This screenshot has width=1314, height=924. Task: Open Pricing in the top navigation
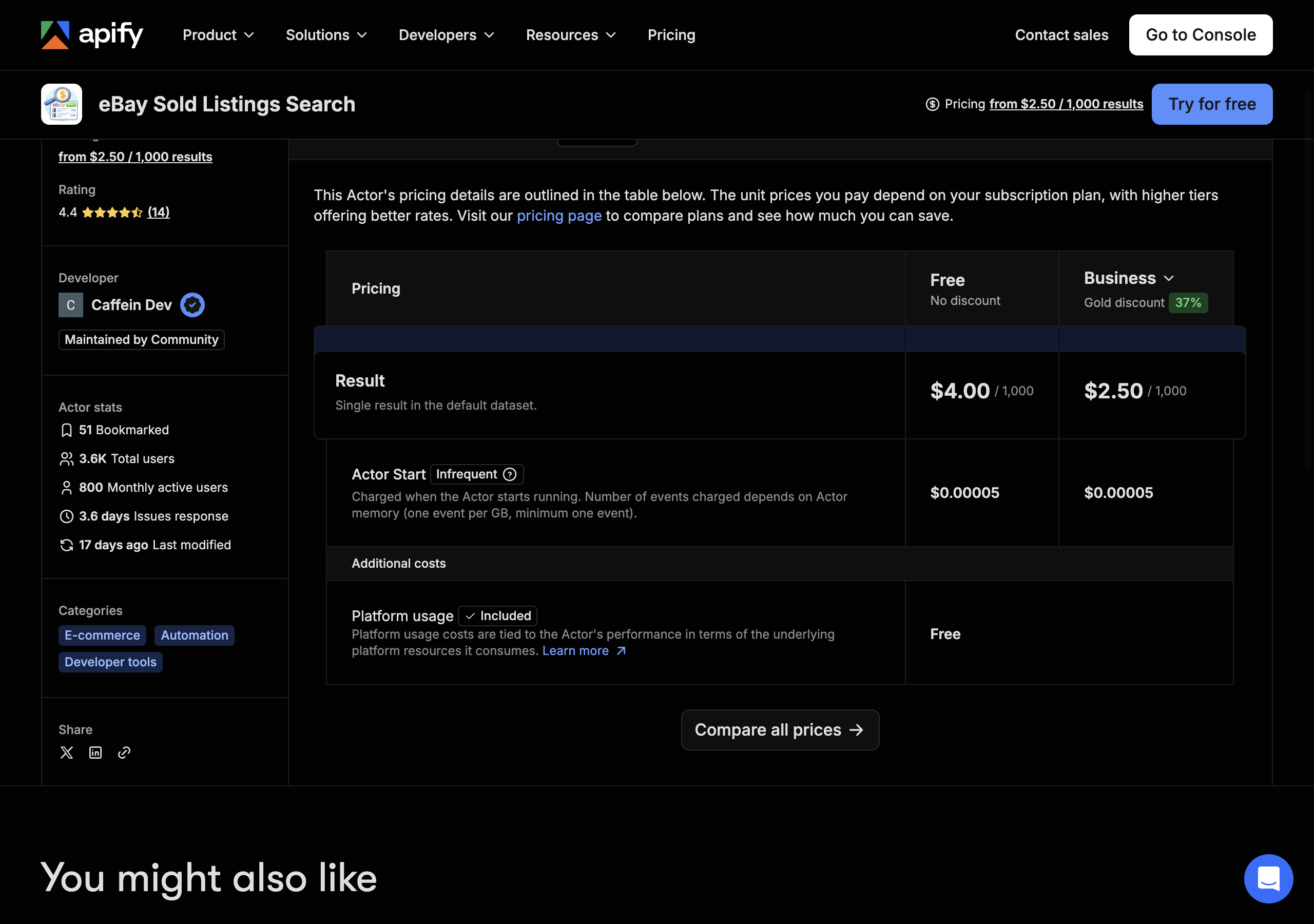point(671,35)
